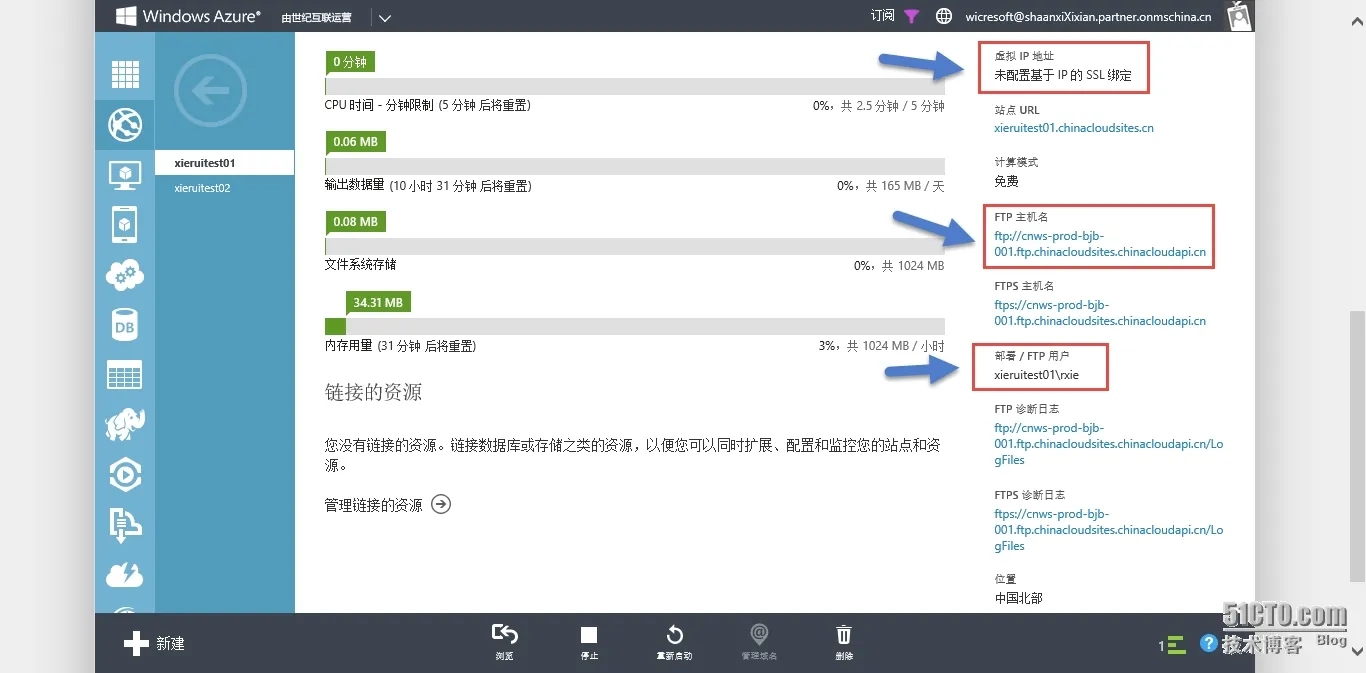This screenshot has width=1366, height=673.
Task: Click the 管理链接的资源 arrow button
Action: pyautogui.click(x=441, y=505)
